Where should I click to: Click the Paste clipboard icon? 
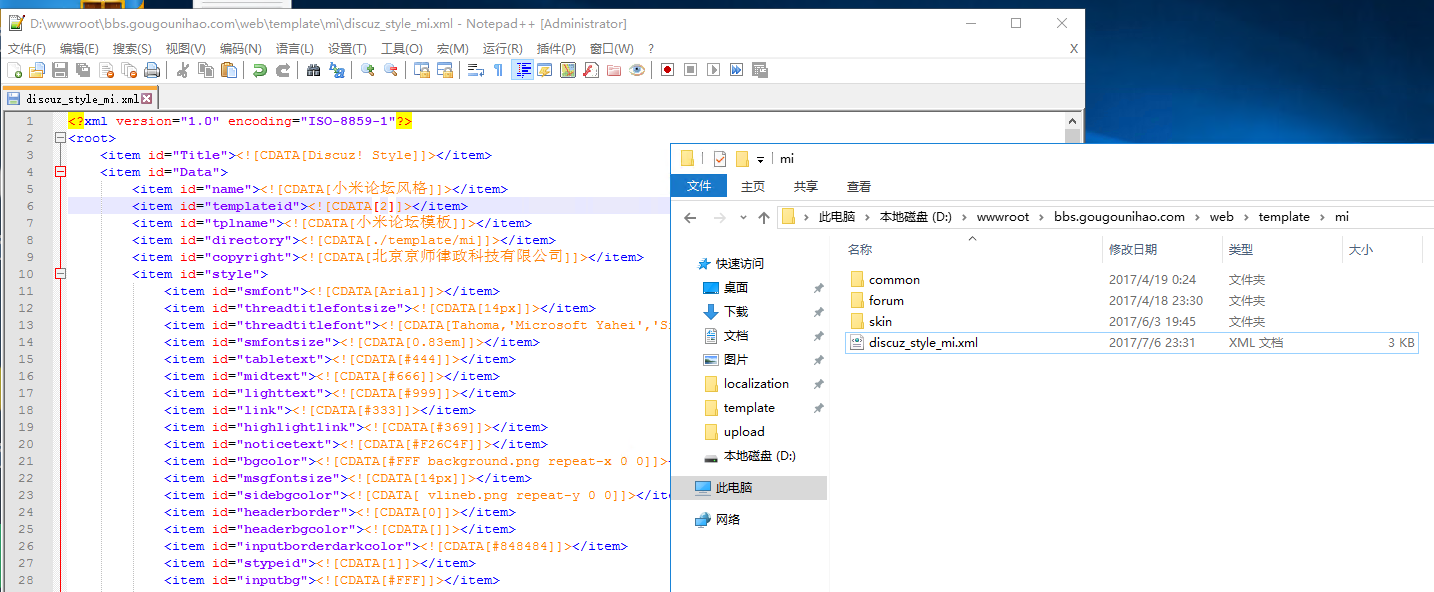pos(229,70)
